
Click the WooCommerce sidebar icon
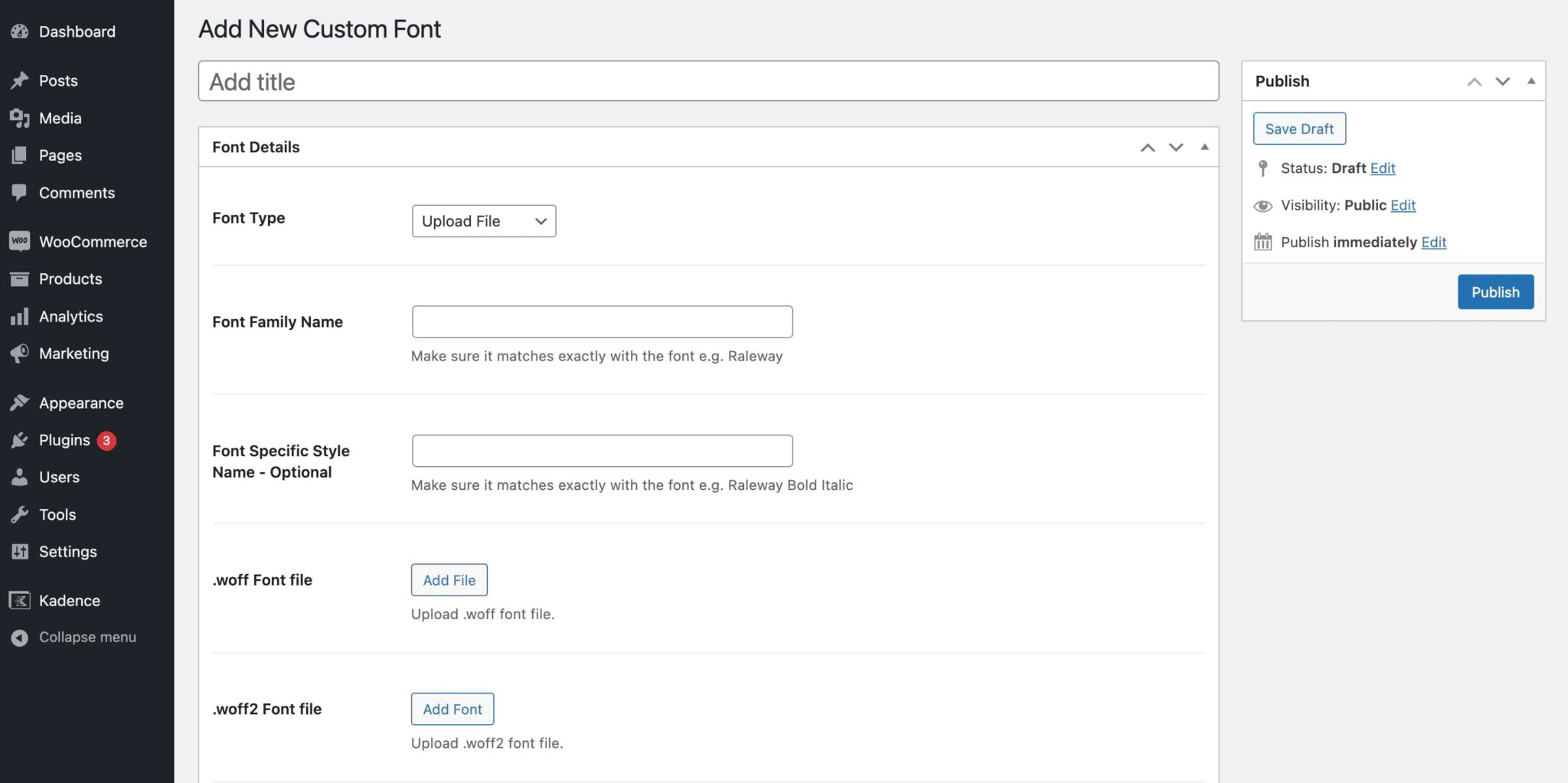[21, 241]
